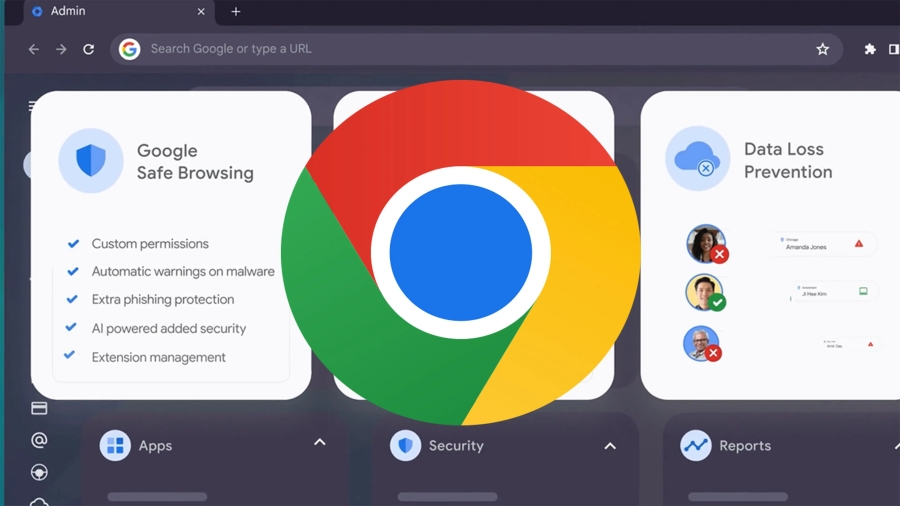The width and height of the screenshot is (900, 506).
Task: Reload the page with the refresh icon
Action: (x=88, y=49)
